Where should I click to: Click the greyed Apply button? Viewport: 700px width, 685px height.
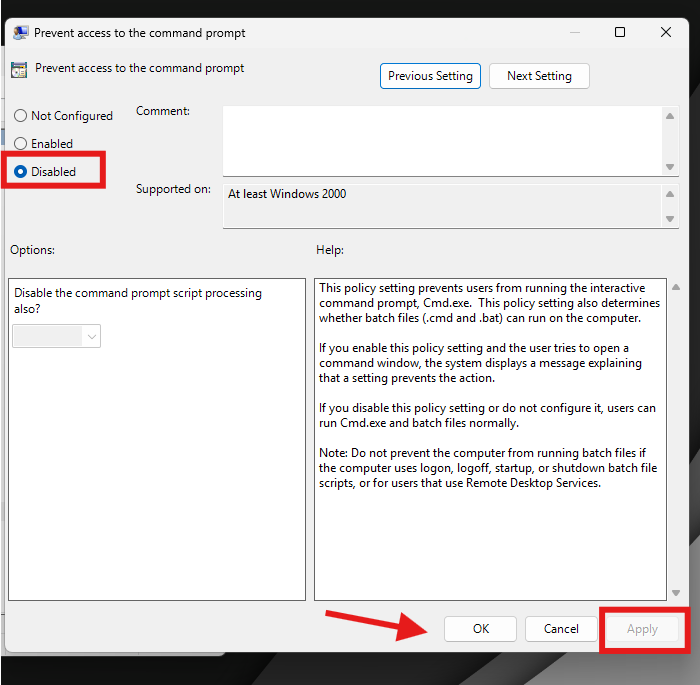[642, 629]
